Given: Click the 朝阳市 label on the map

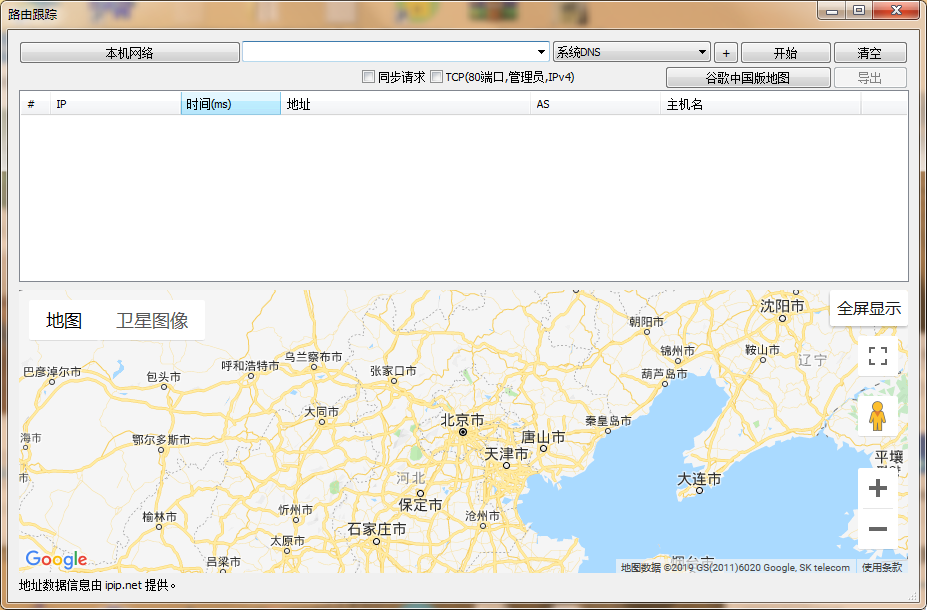Looking at the screenshot, I should pyautogui.click(x=646, y=322).
